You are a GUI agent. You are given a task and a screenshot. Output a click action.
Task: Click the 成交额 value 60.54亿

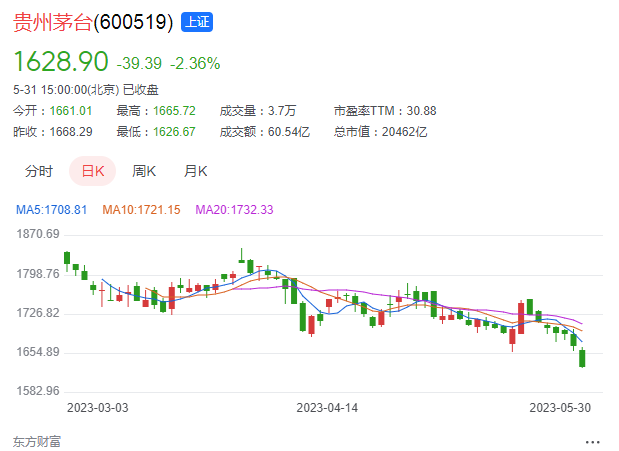[289, 132]
